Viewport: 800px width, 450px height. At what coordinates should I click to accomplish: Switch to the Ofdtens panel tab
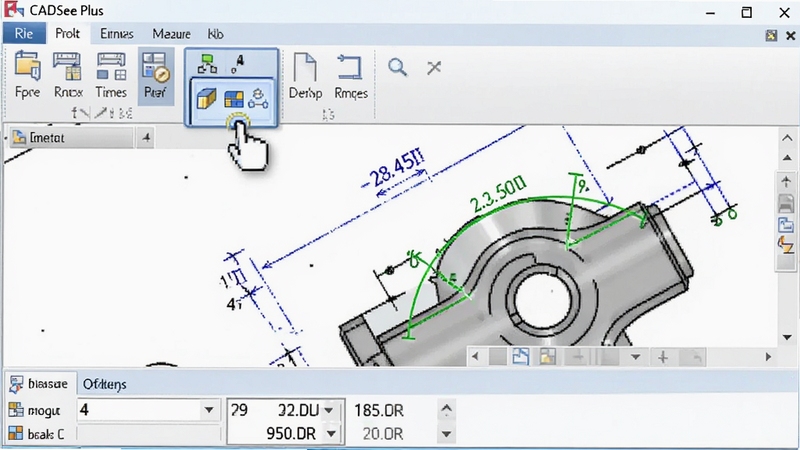coord(105,384)
